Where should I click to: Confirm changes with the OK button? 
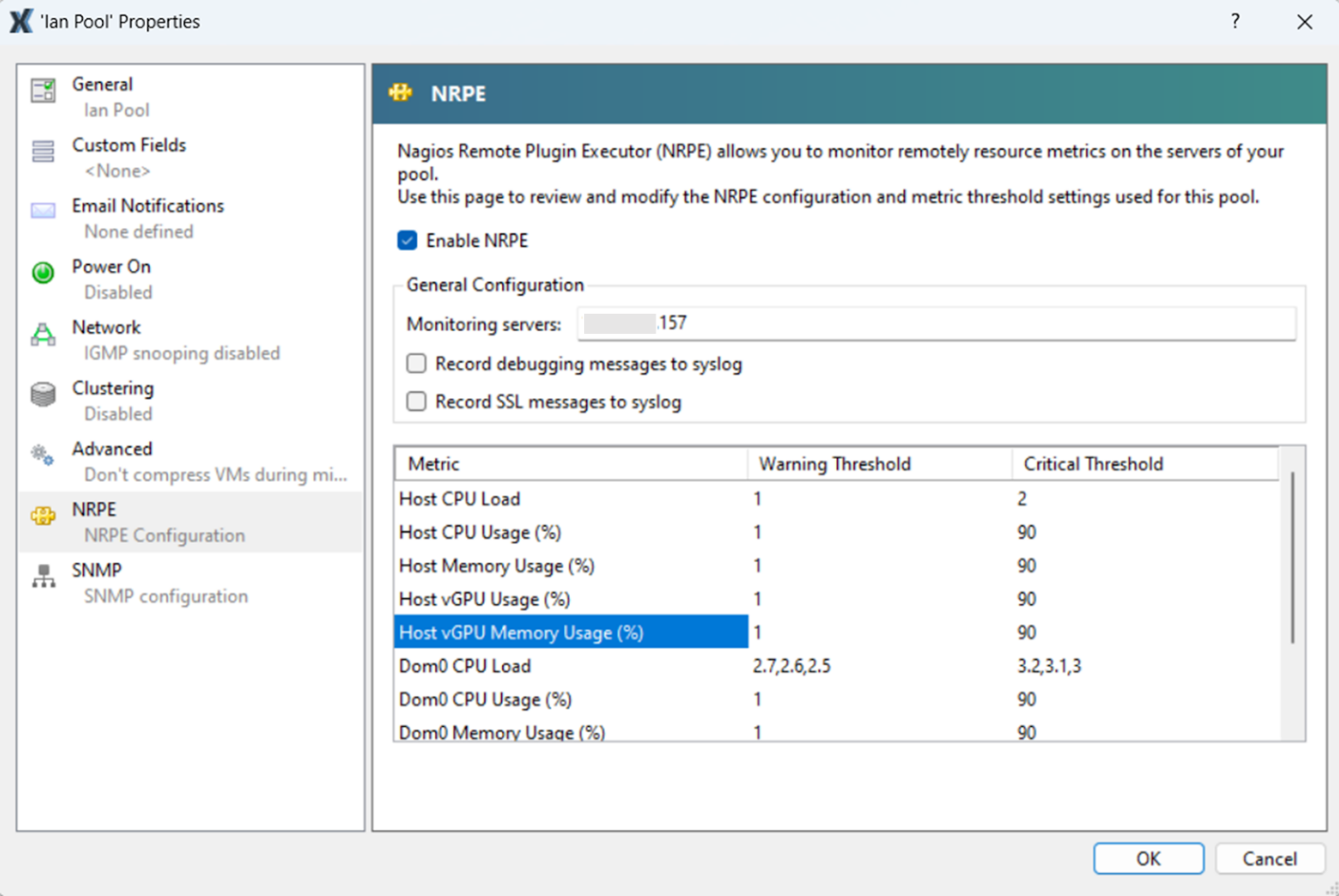tap(1148, 859)
